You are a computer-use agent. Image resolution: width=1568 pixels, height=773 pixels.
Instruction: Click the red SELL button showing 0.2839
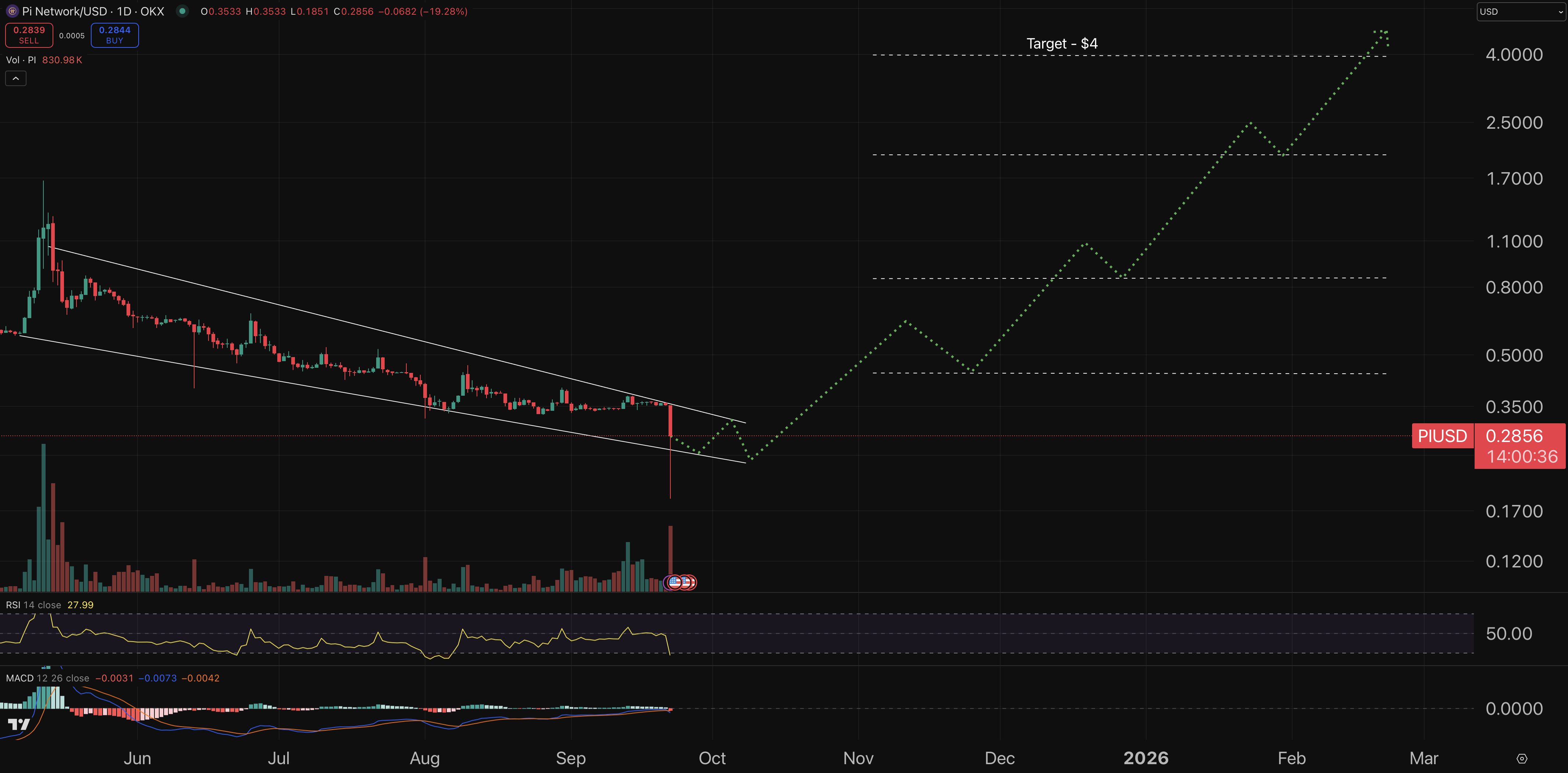[x=29, y=35]
